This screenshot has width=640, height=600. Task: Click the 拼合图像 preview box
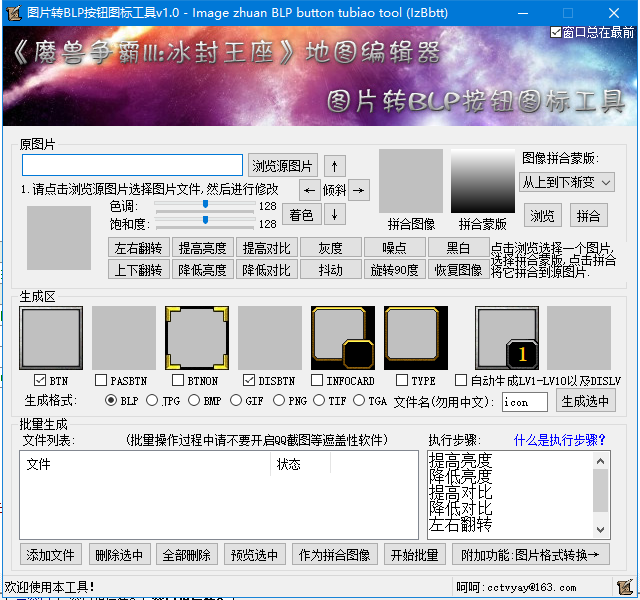coord(411,181)
